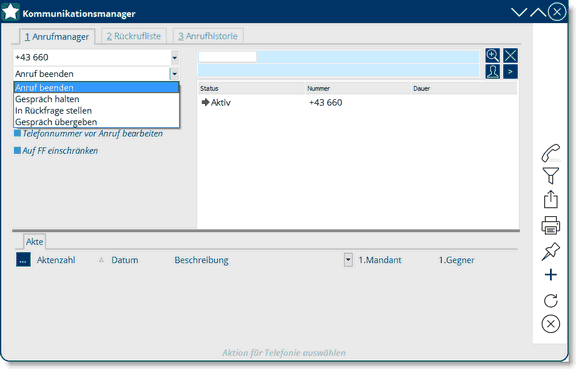This screenshot has height=371, width=578.
Task: Select "Anruf beenden" in dropdown list
Action: pyautogui.click(x=96, y=88)
